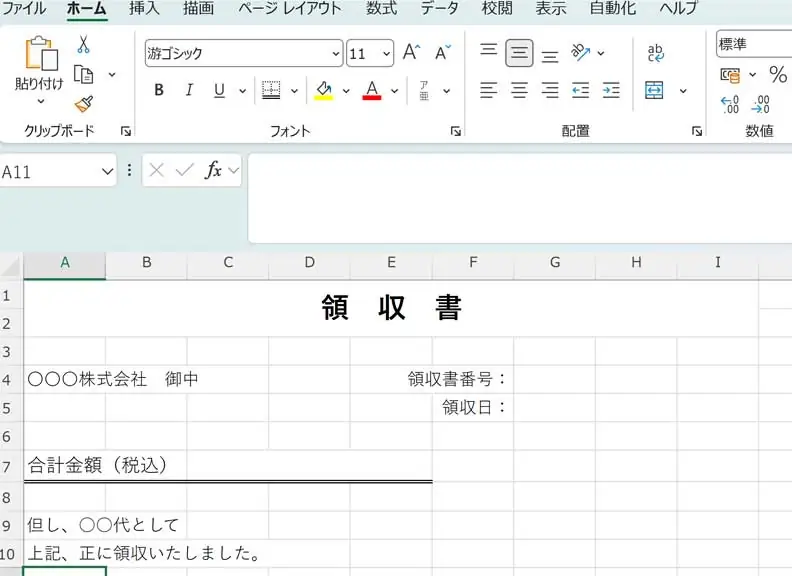Click the text orientation icon

point(580,52)
